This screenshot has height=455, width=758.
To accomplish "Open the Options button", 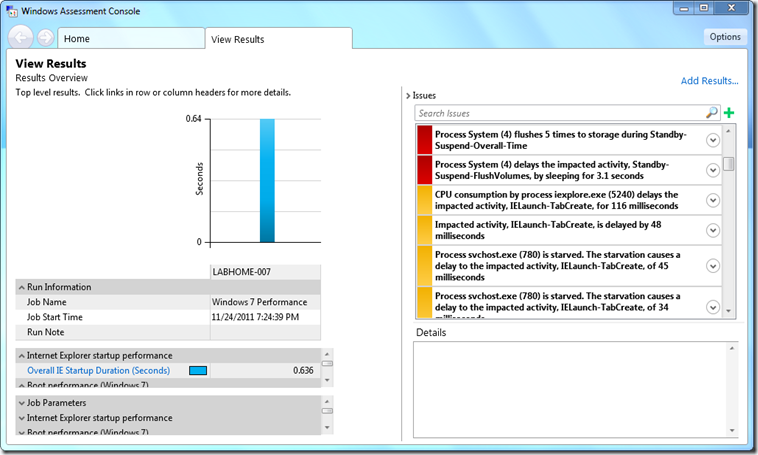I will click(x=725, y=37).
